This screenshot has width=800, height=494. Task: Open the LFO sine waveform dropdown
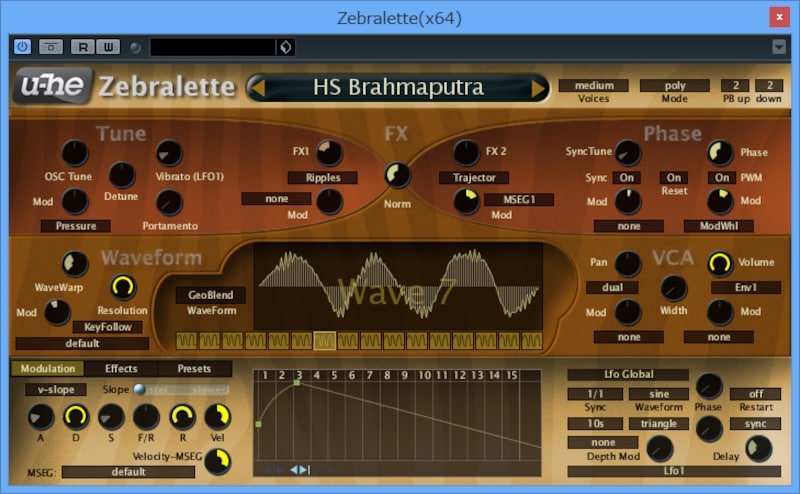point(657,394)
